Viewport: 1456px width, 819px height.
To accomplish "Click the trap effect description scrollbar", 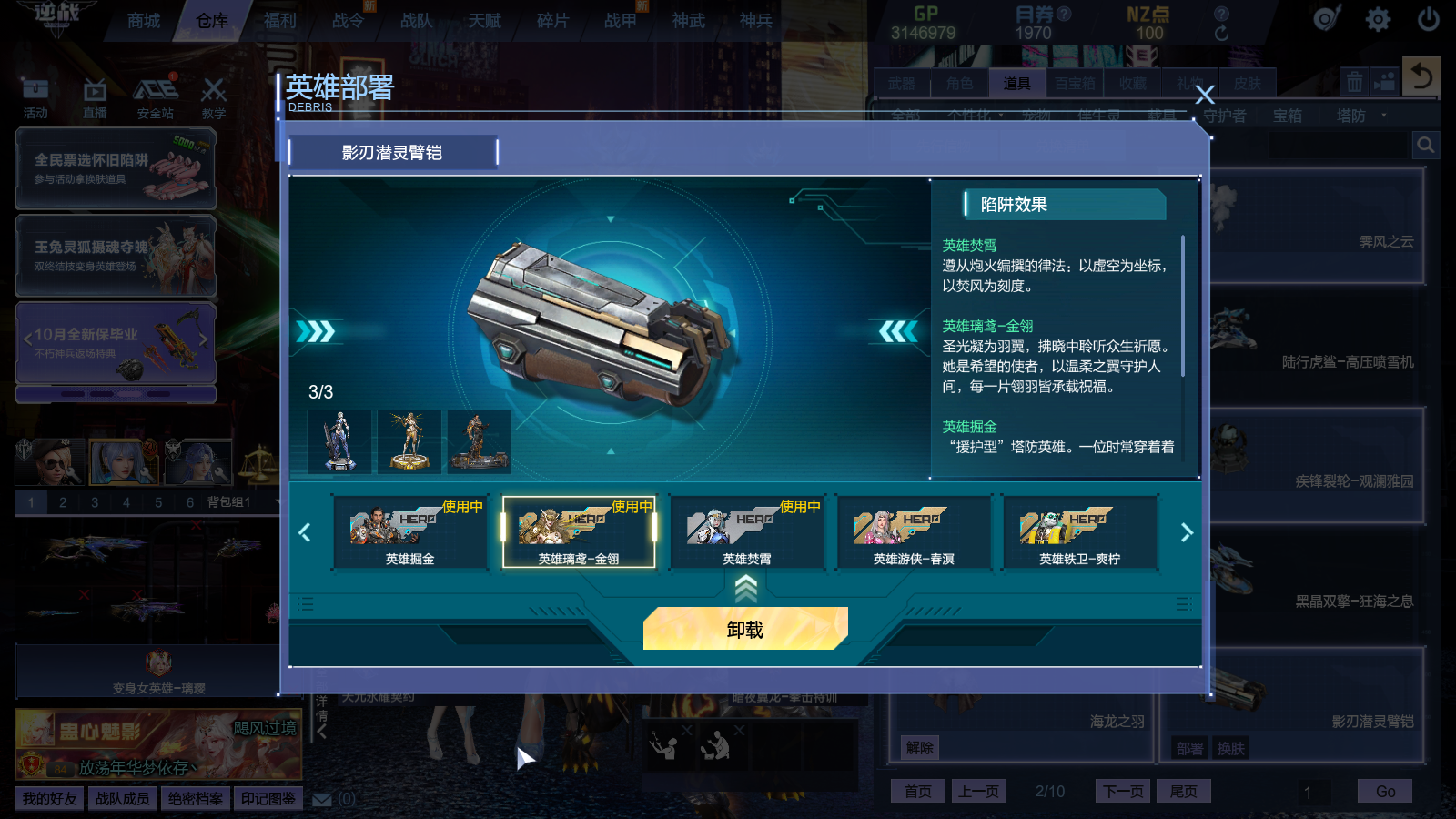I will pyautogui.click(x=1183, y=306).
